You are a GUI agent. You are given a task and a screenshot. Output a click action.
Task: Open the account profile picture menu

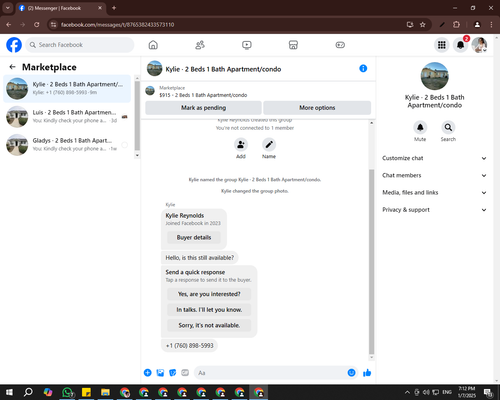[x=479, y=45]
